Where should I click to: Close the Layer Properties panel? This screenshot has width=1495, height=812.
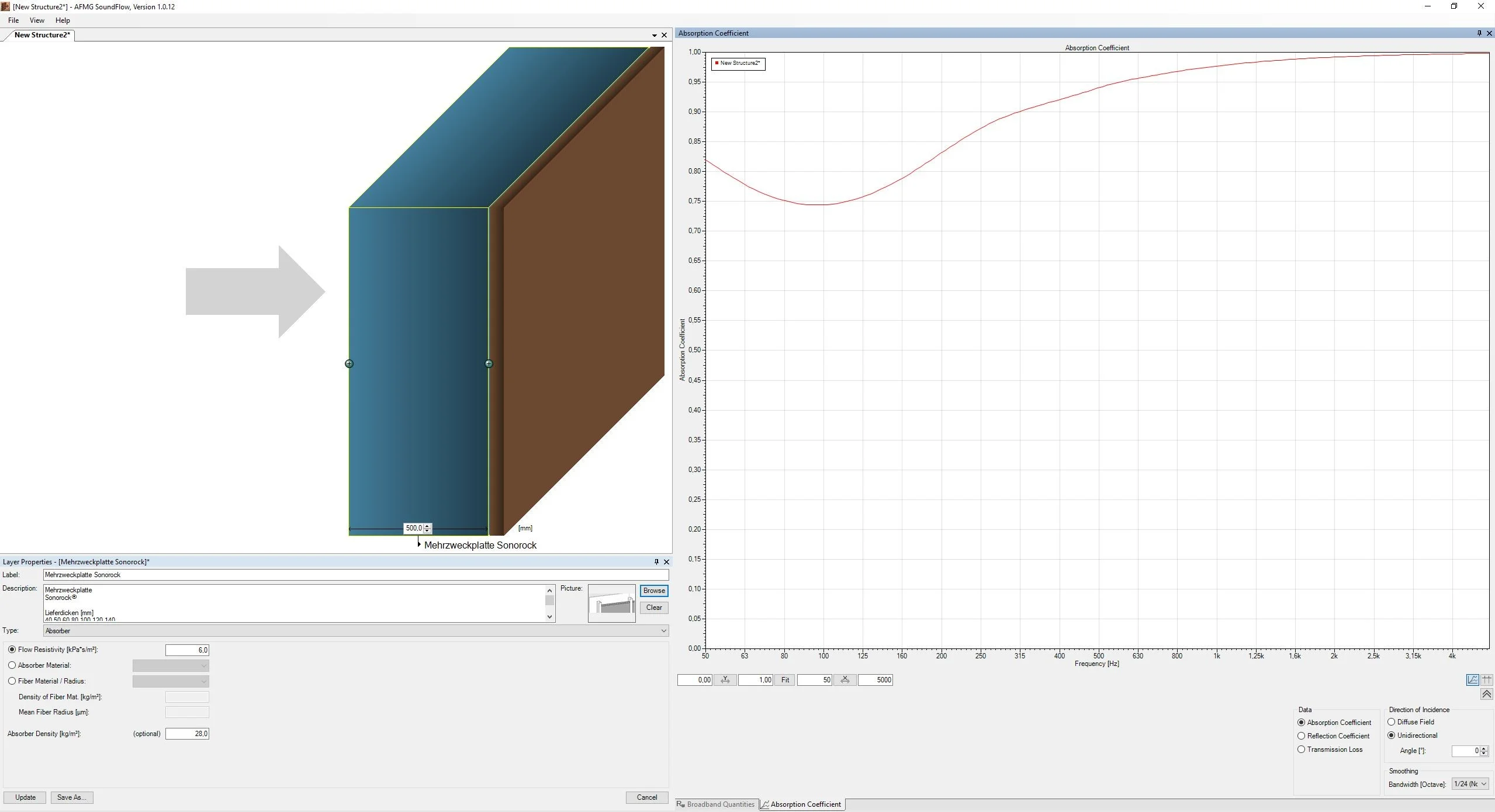click(x=666, y=562)
